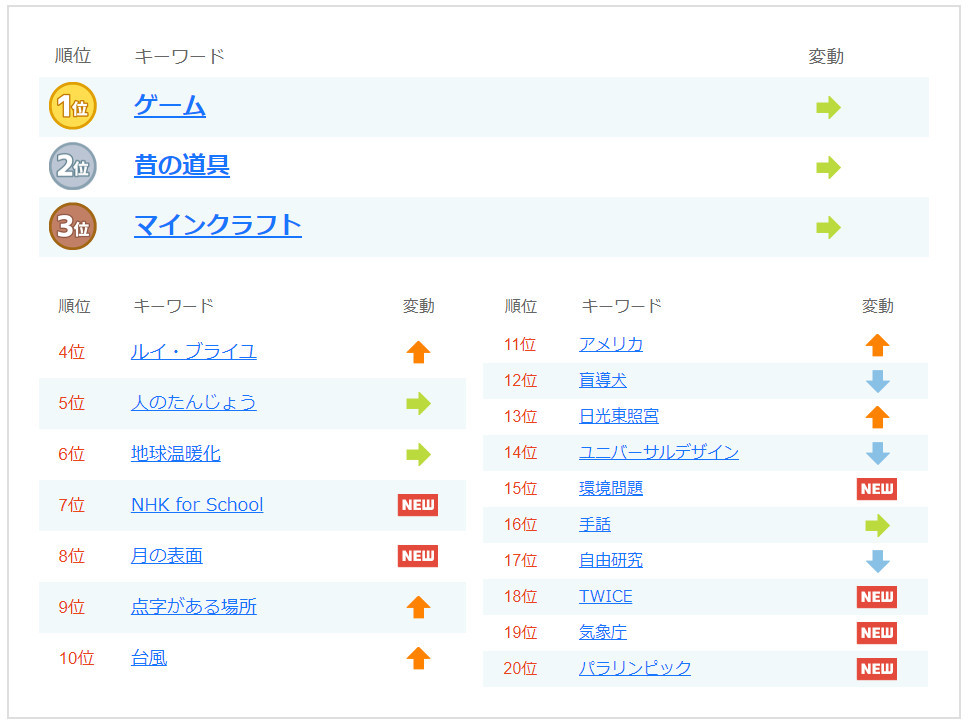Open the 月の表面 keyword link
The height and width of the screenshot is (725, 969).
pyautogui.click(x=167, y=556)
